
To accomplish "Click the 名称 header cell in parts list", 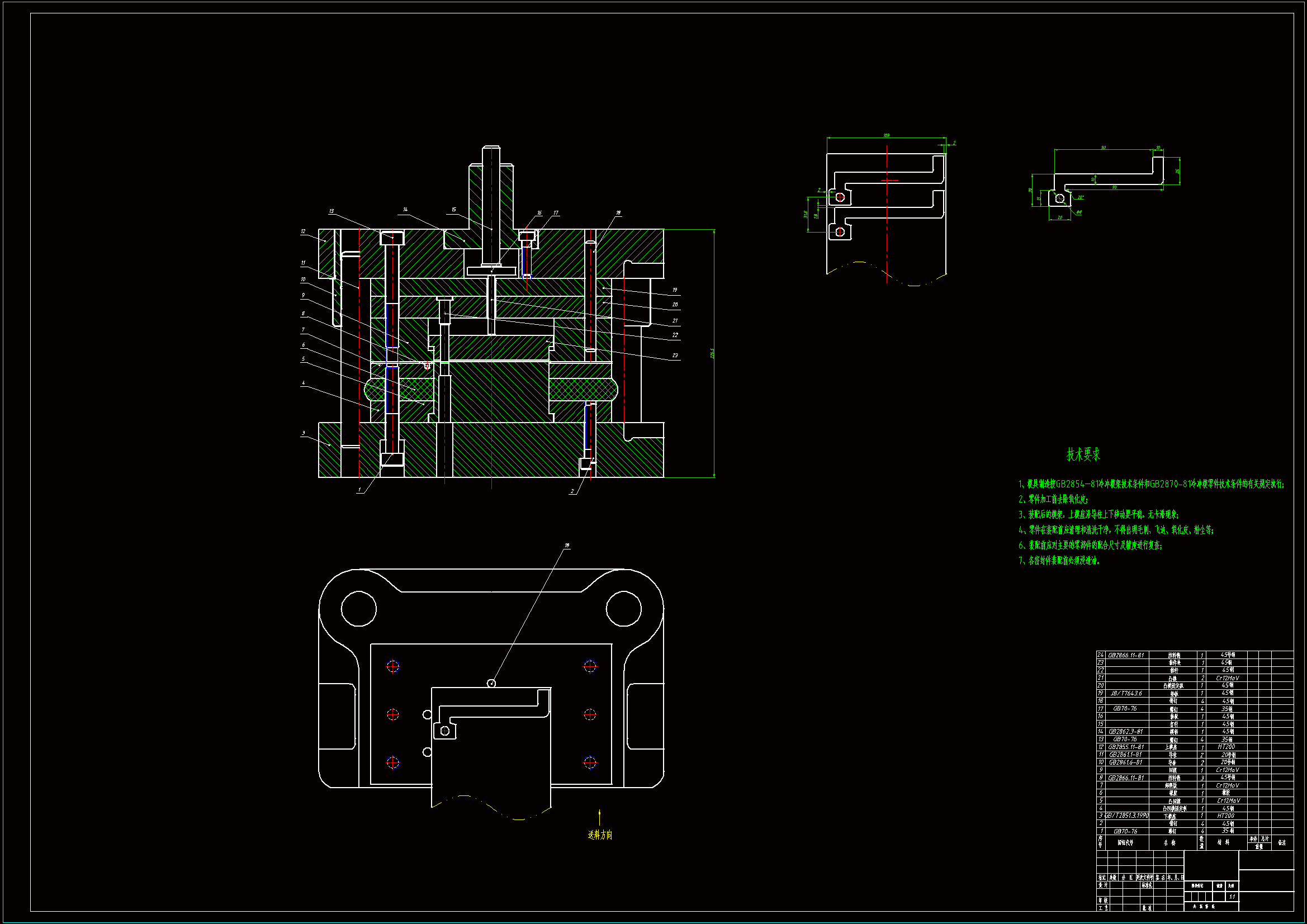I will 1169,842.
